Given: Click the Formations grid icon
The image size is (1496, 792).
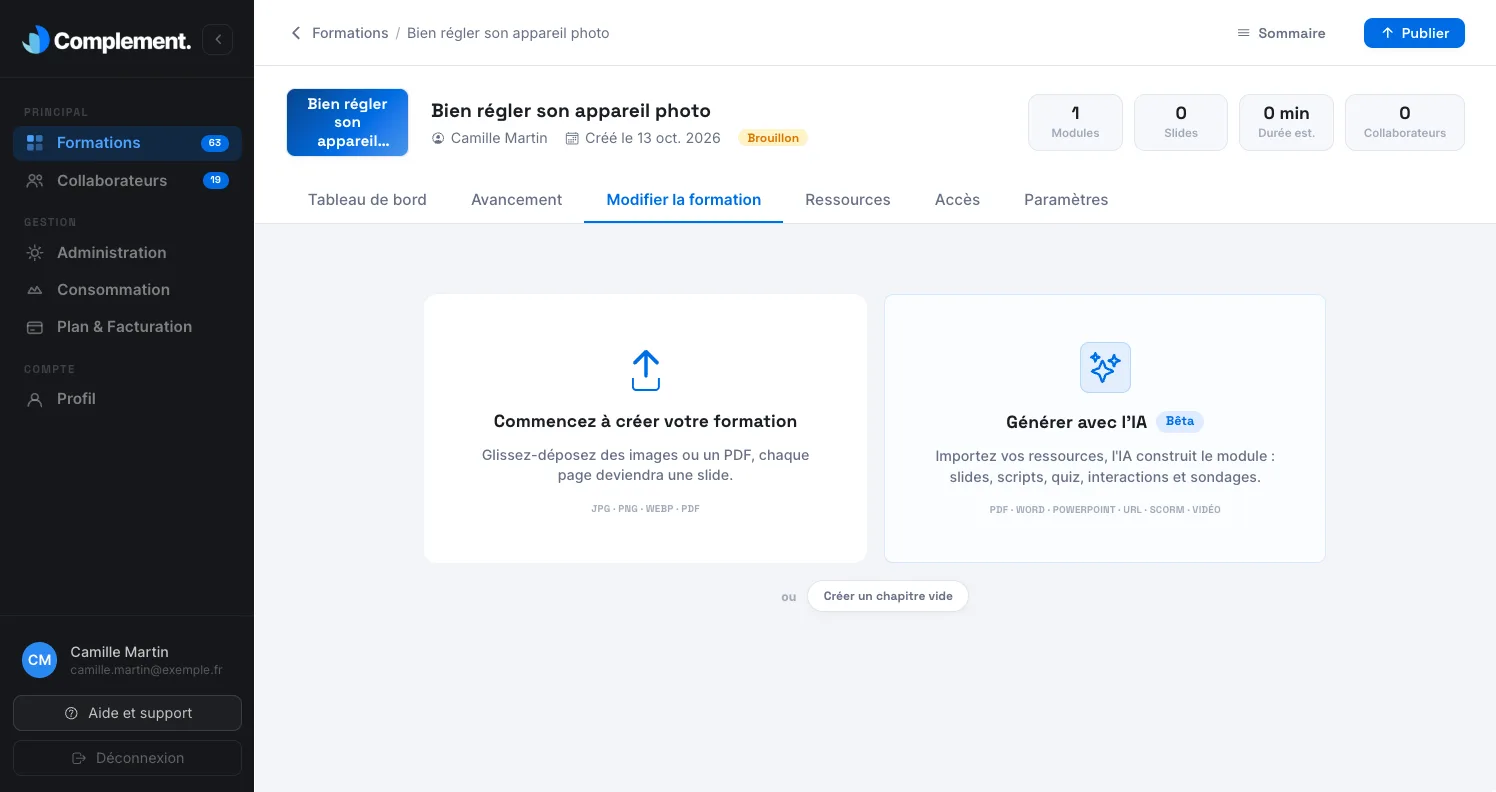Looking at the screenshot, I should click(x=35, y=143).
